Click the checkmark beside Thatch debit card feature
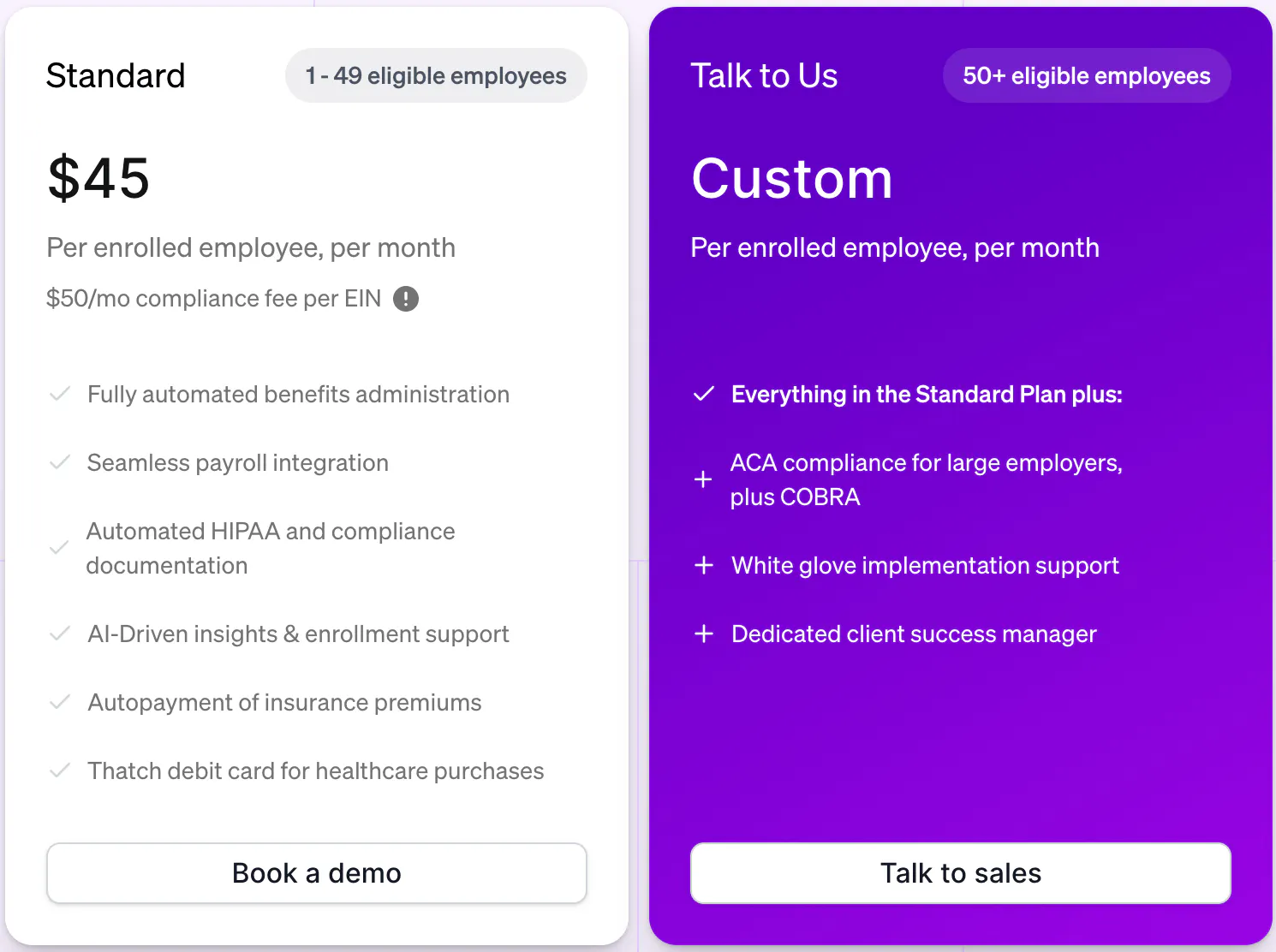1276x952 pixels. click(60, 771)
